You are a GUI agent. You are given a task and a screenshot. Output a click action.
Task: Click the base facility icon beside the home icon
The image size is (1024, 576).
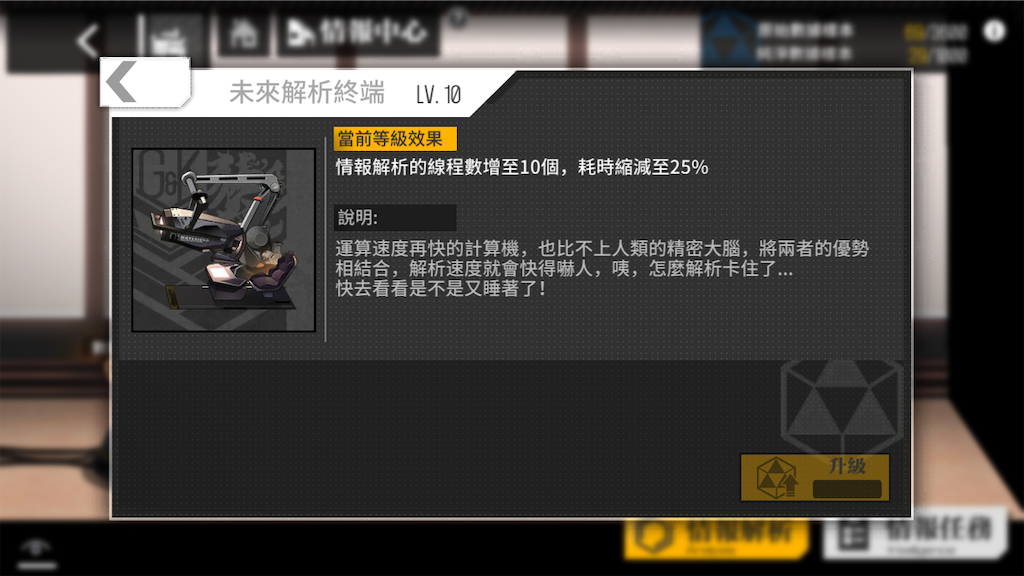point(171,36)
